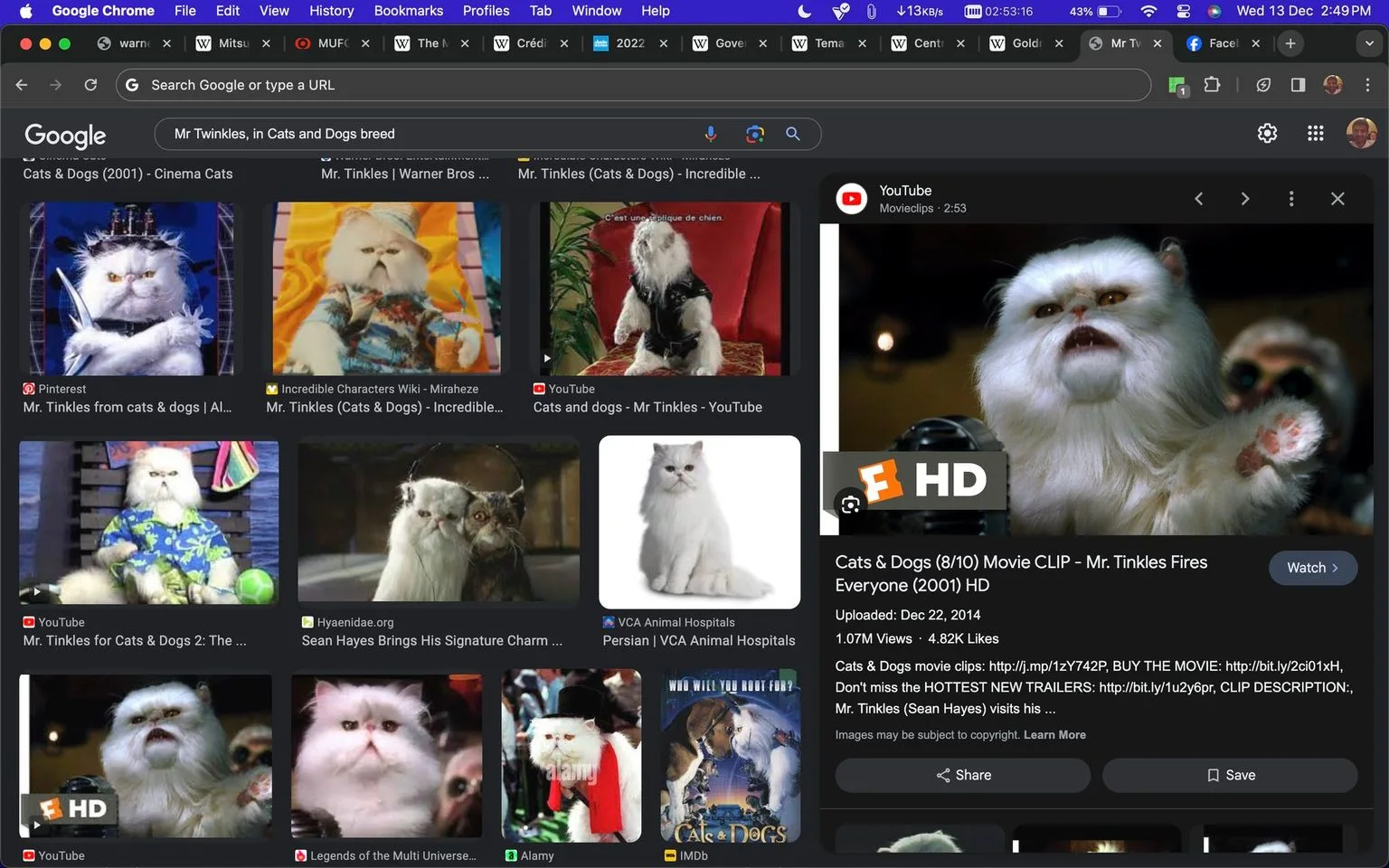
Task: Click the Google logo
Action: (65, 136)
